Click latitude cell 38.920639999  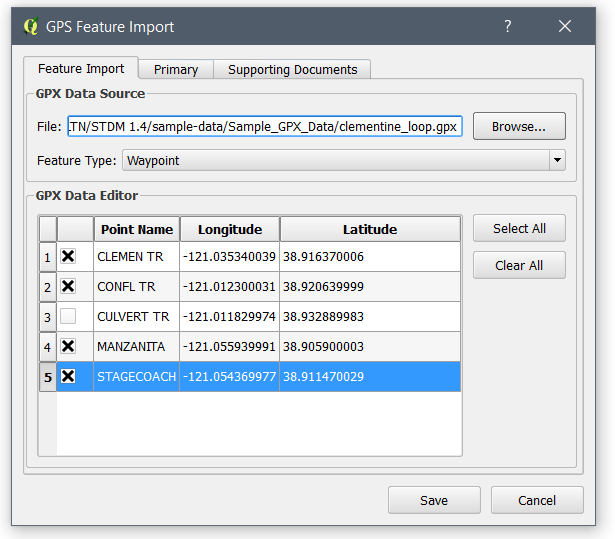click(x=370, y=286)
